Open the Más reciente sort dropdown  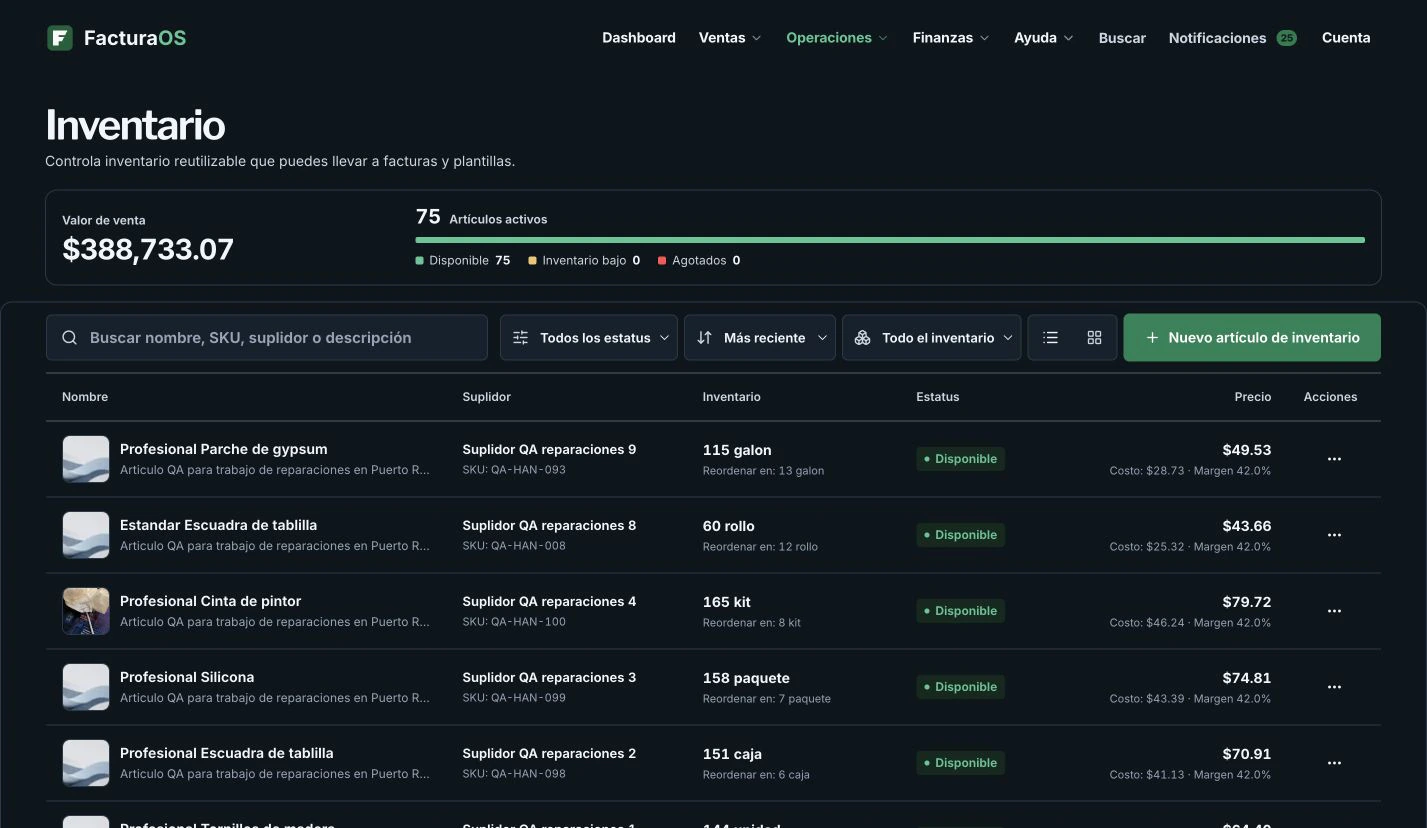pyautogui.click(x=760, y=338)
